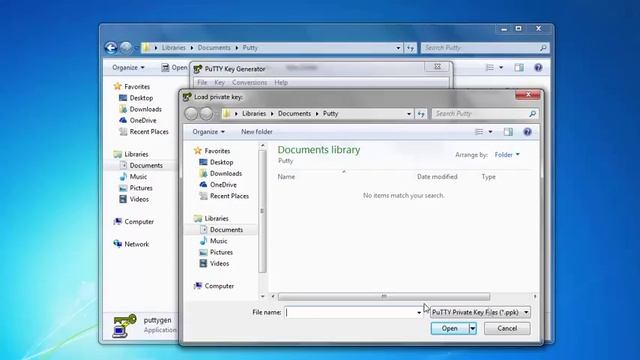Toggle Explorer window preview pane icon

click(519, 67)
